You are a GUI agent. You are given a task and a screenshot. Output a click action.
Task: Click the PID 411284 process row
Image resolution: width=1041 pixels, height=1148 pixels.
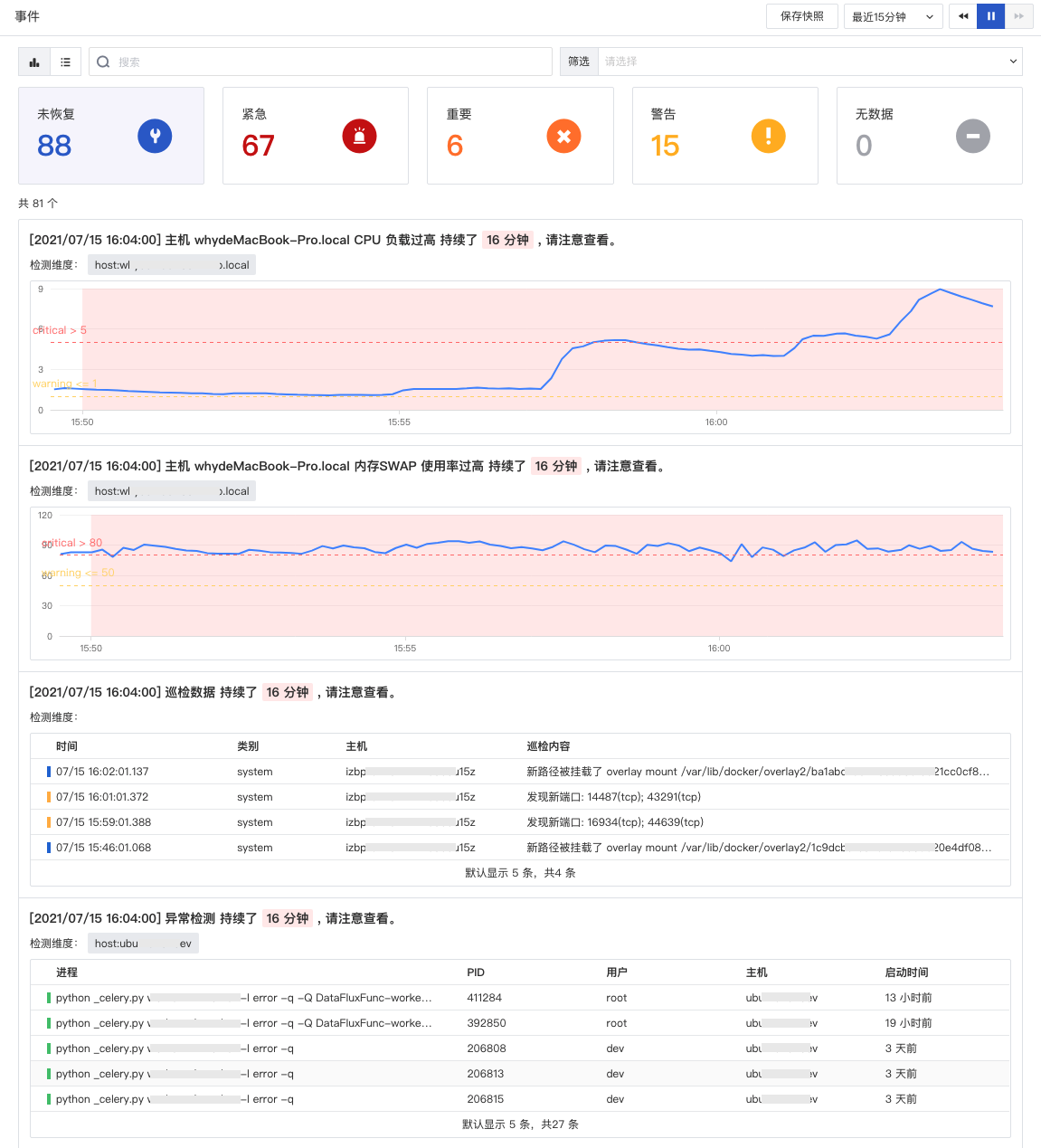tap(520, 998)
